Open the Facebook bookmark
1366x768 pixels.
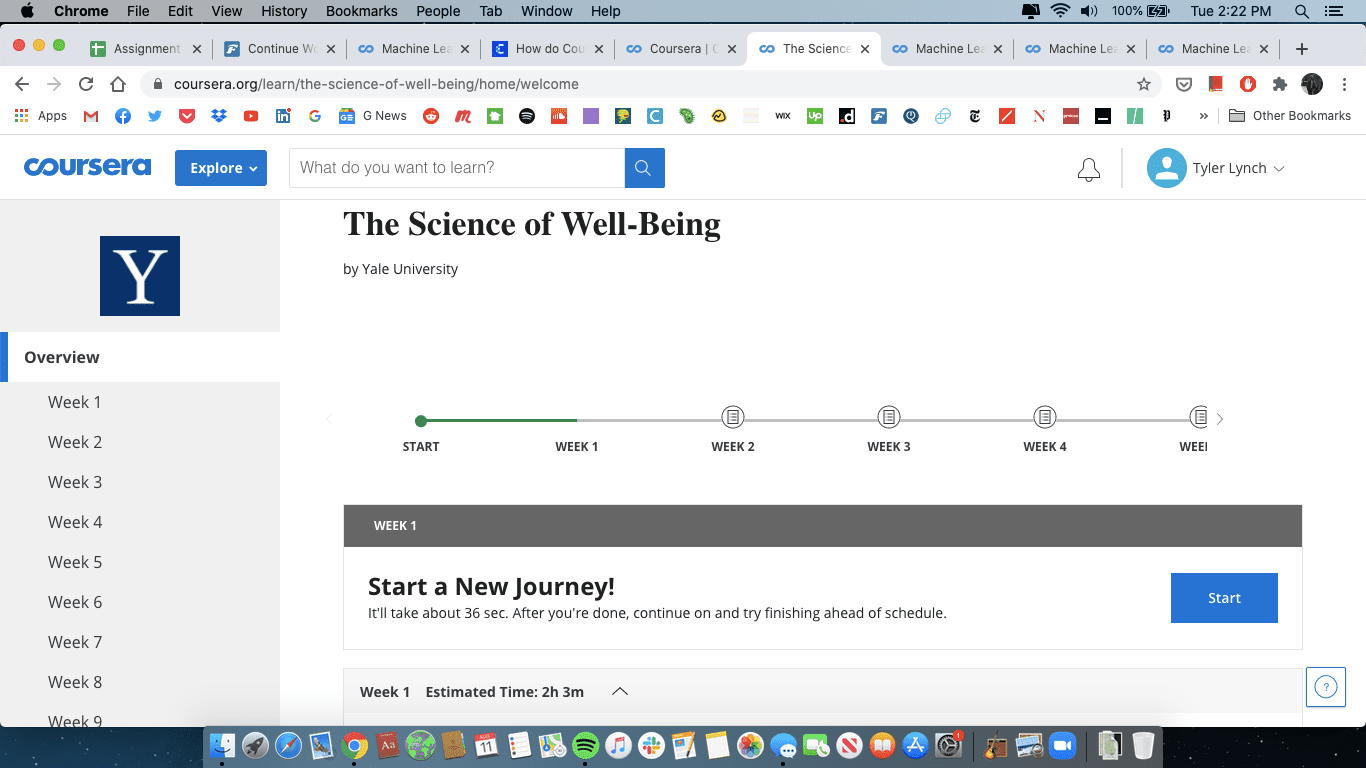(x=123, y=116)
